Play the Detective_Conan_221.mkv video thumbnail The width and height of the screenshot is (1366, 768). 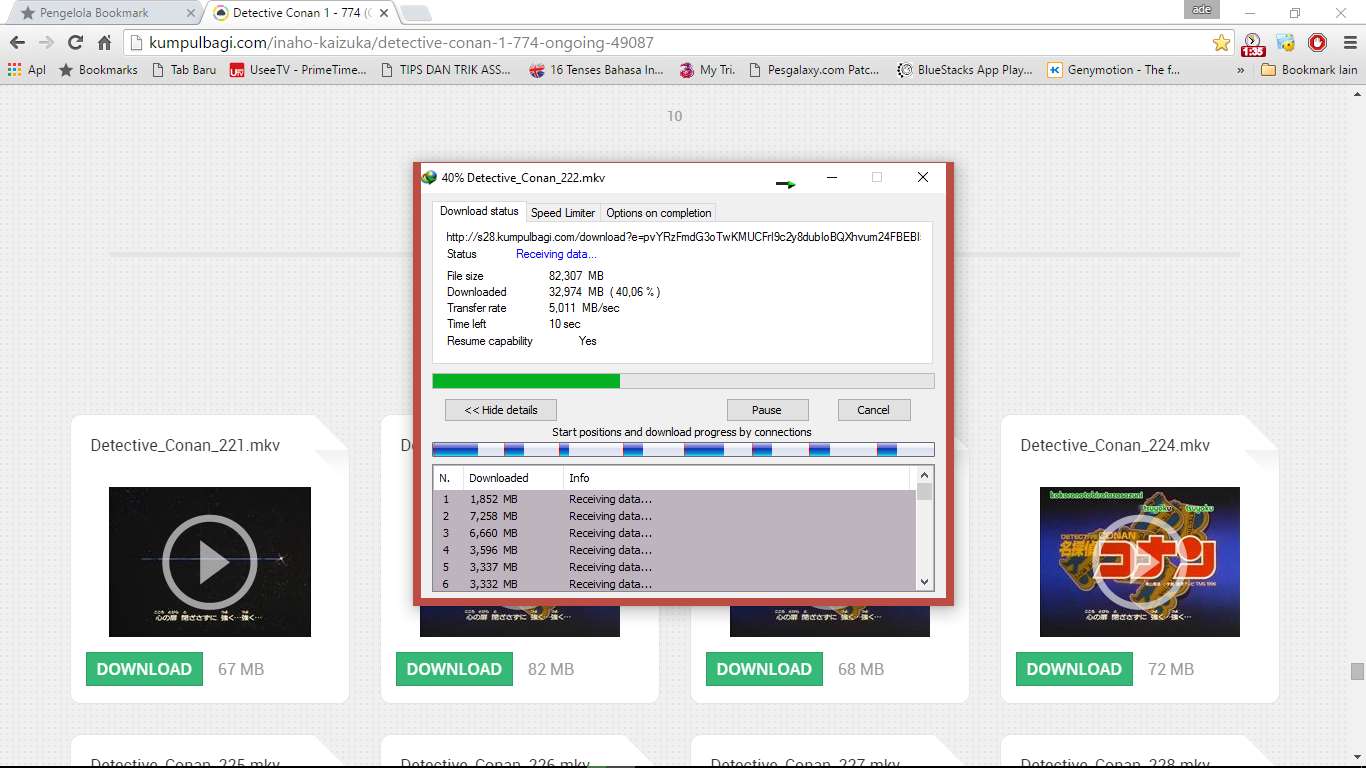pyautogui.click(x=210, y=562)
